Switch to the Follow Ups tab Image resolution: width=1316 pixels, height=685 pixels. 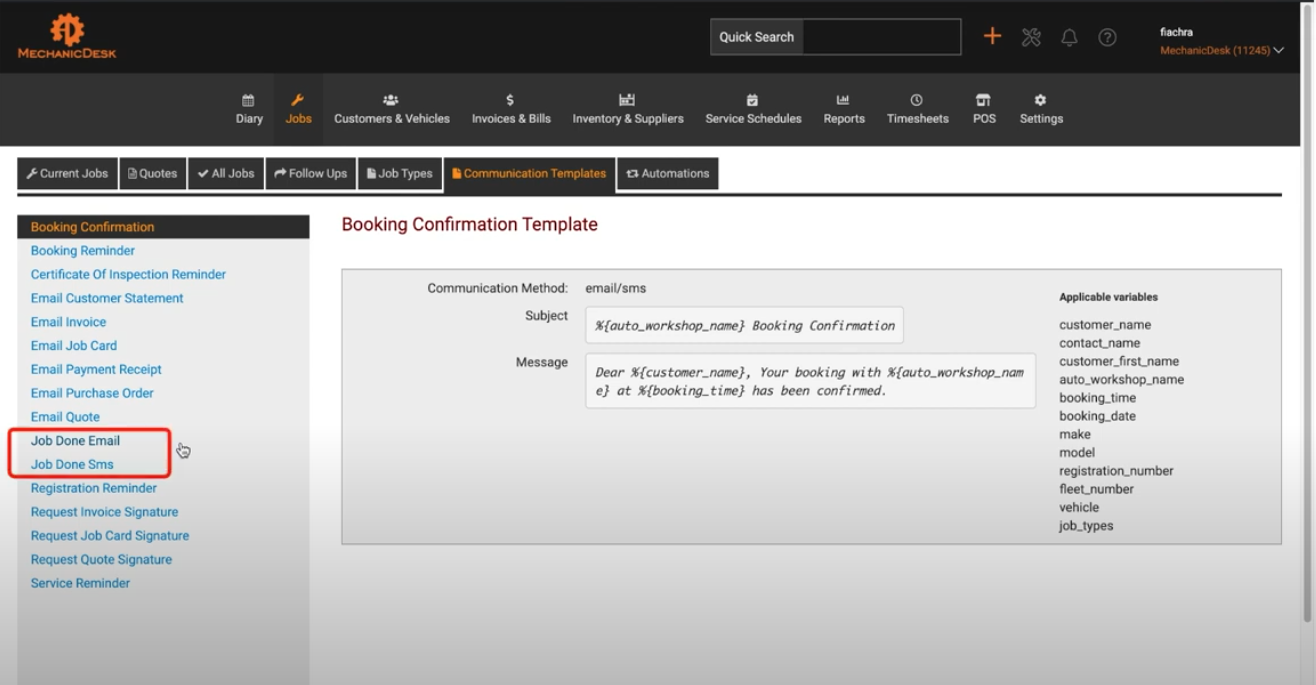point(311,173)
